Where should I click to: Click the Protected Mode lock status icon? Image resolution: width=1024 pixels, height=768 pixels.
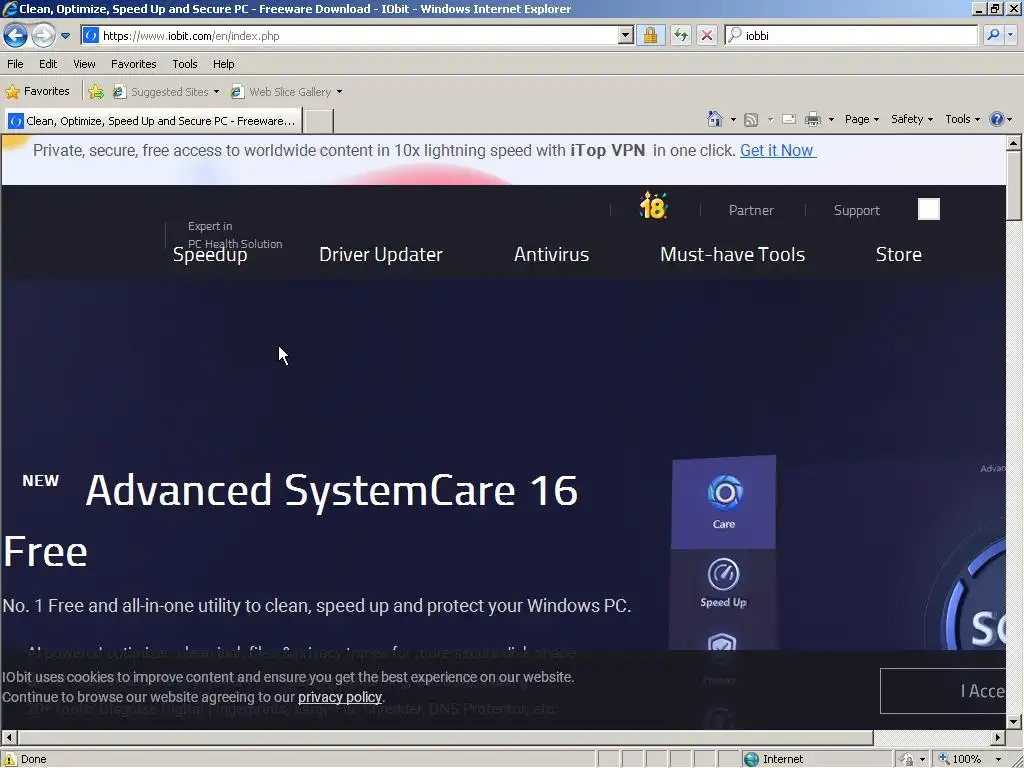coord(907,760)
